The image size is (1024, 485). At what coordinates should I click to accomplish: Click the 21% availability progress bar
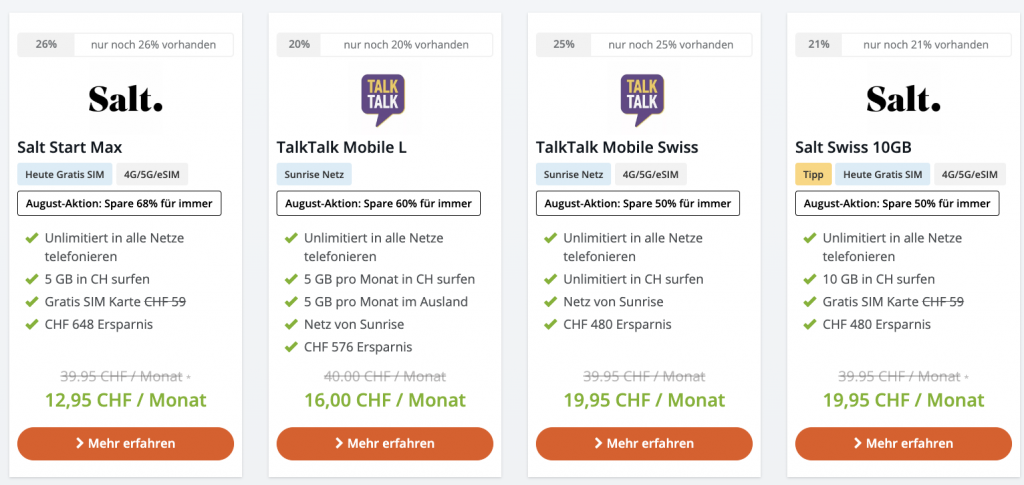point(903,45)
